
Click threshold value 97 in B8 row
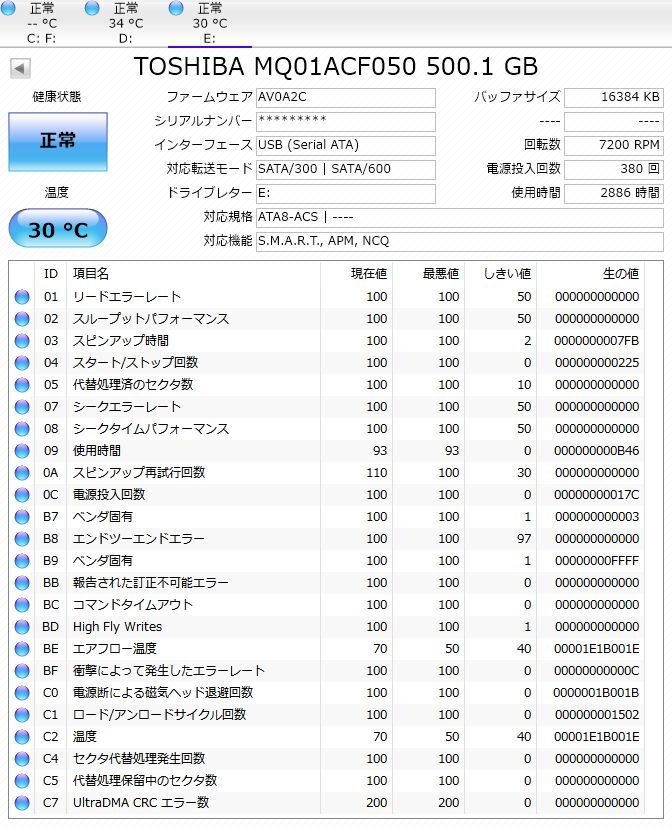tap(524, 539)
